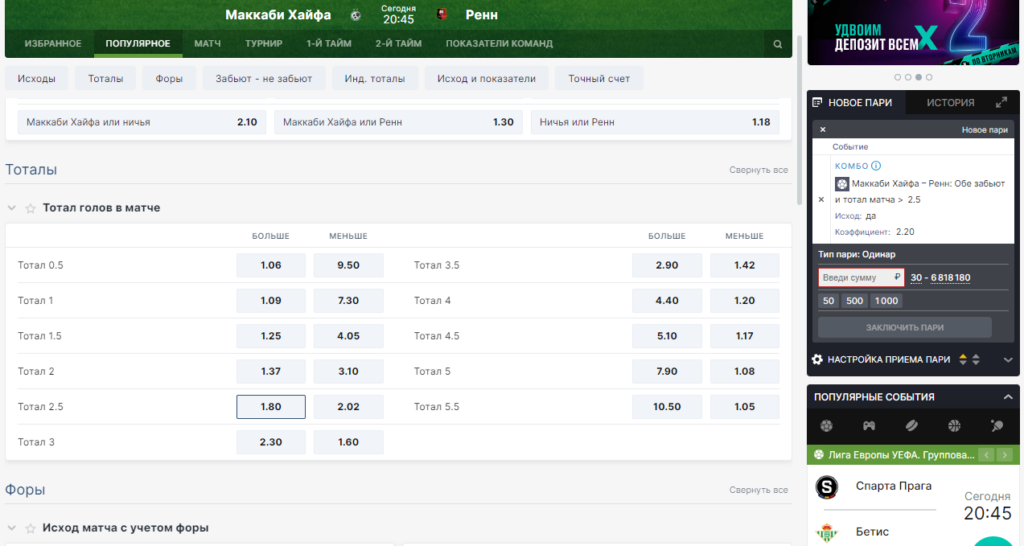Filter markets by Инд. тоталы

click(375, 78)
